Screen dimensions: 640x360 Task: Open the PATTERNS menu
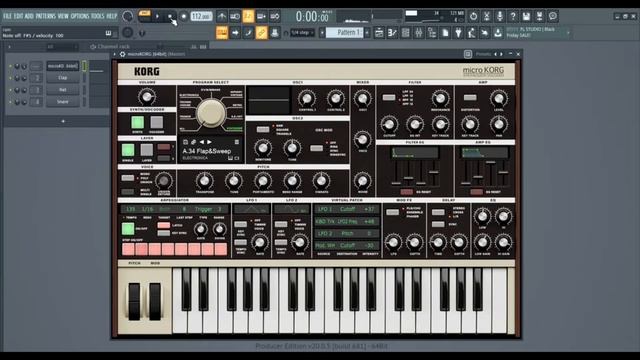point(45,16)
